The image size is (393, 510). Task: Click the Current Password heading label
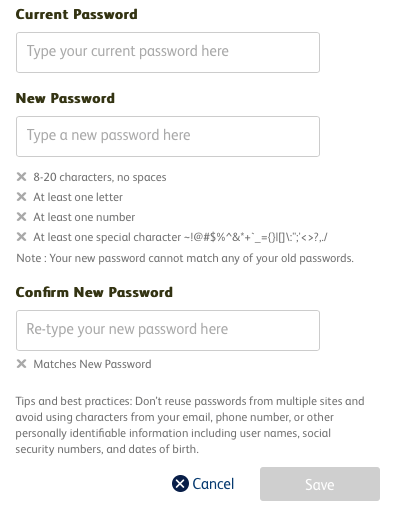tap(76, 14)
